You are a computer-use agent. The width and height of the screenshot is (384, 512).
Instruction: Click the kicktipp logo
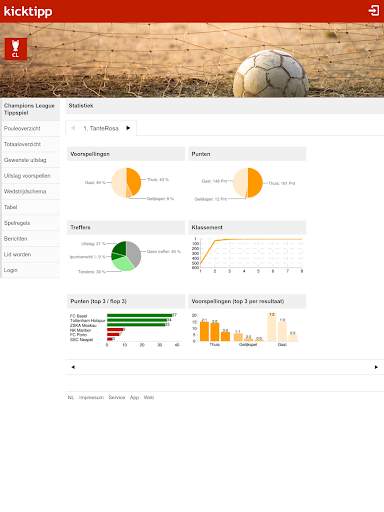tap(28, 11)
